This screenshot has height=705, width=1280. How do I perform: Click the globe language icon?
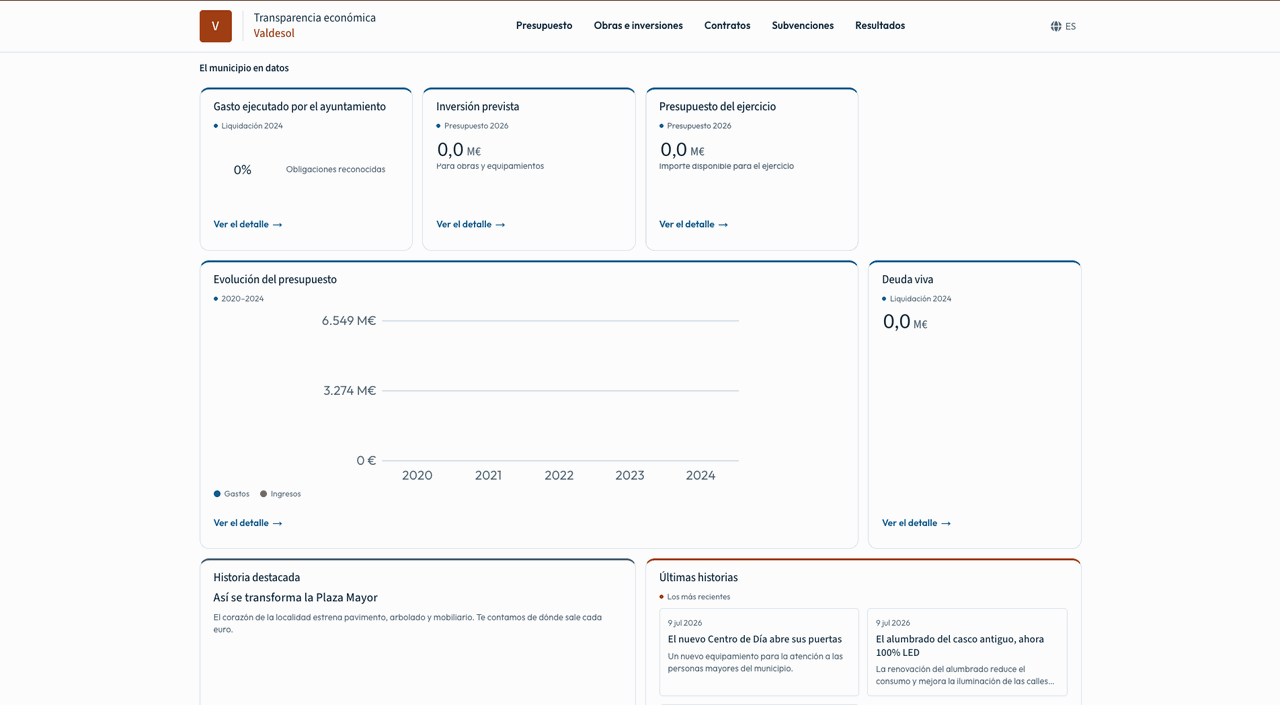point(1056,26)
